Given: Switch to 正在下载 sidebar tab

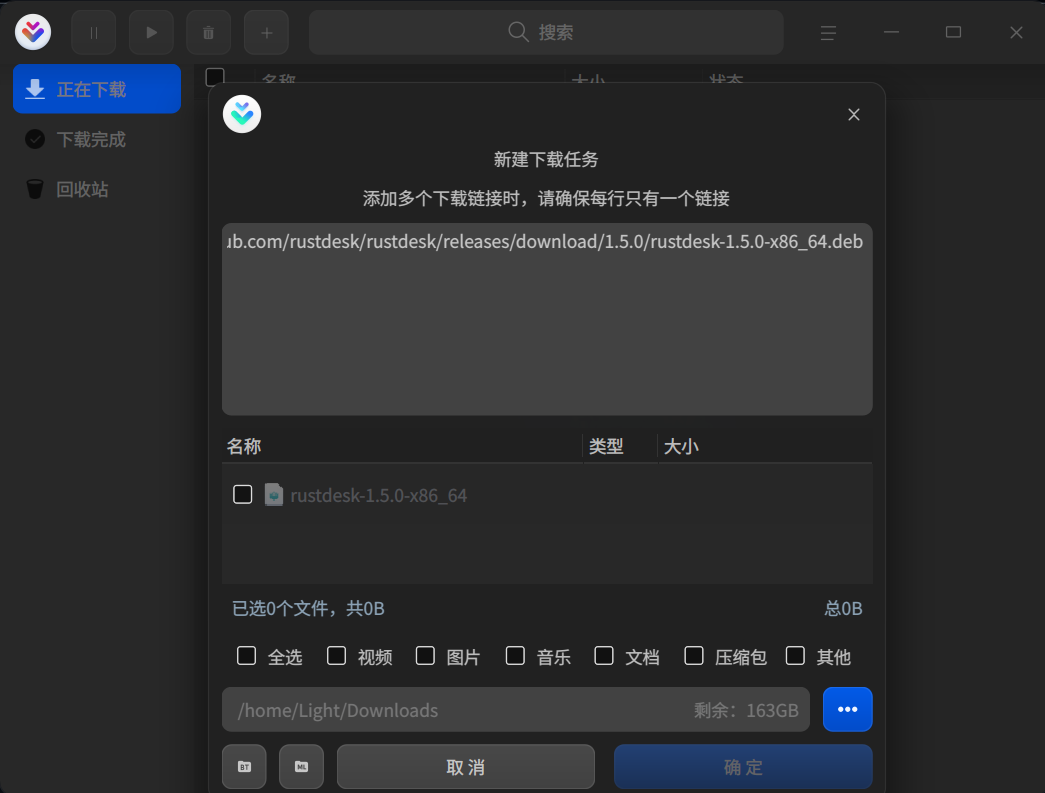Looking at the screenshot, I should click(97, 89).
